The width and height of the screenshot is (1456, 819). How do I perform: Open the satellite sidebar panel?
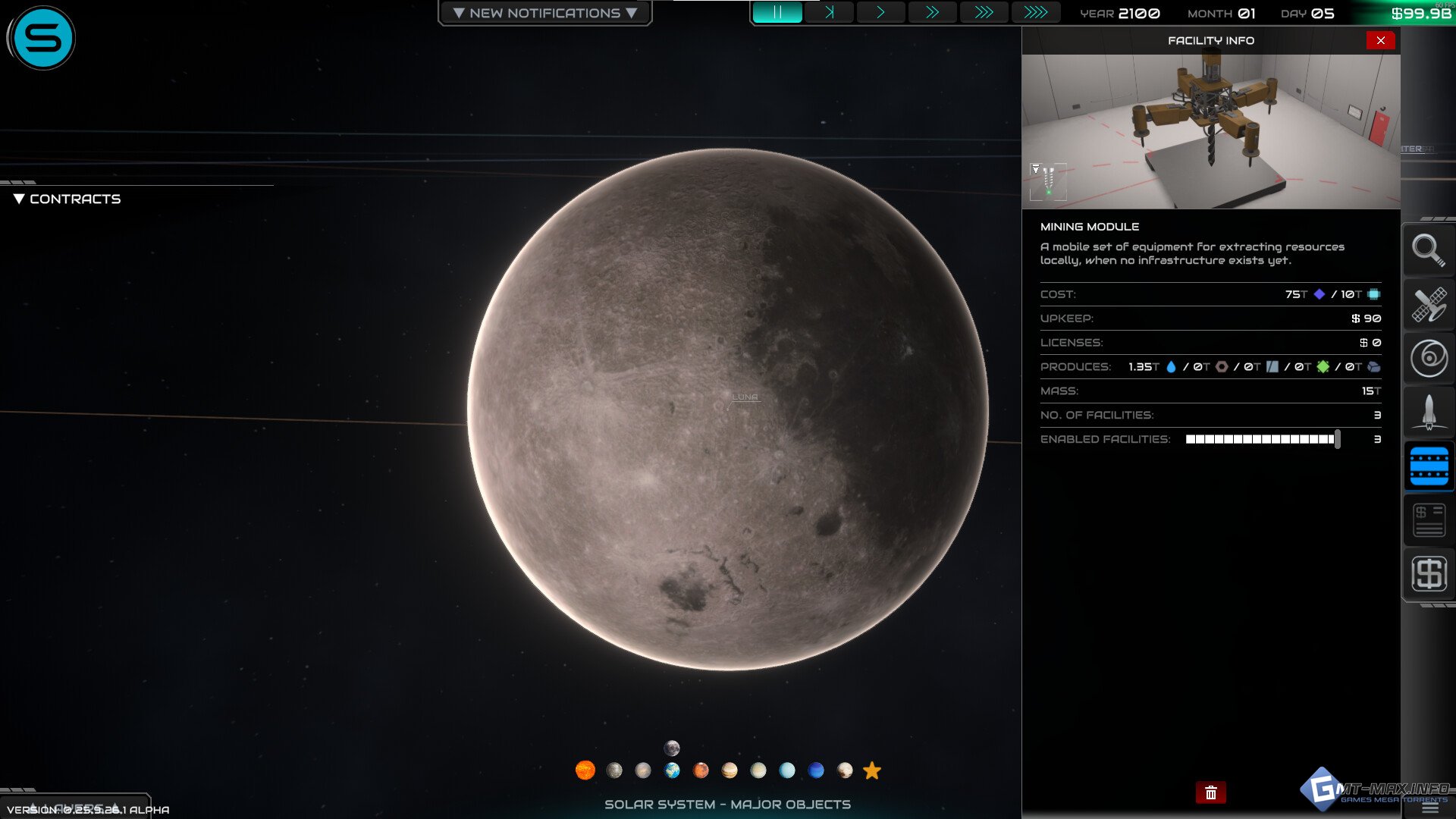pyautogui.click(x=1428, y=305)
